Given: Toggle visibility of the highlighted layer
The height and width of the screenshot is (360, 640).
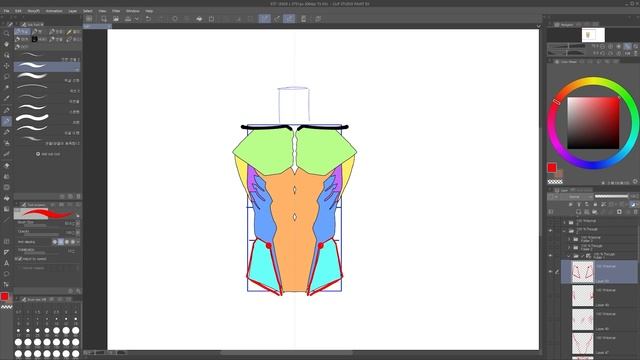Looking at the screenshot, I should [550, 271].
